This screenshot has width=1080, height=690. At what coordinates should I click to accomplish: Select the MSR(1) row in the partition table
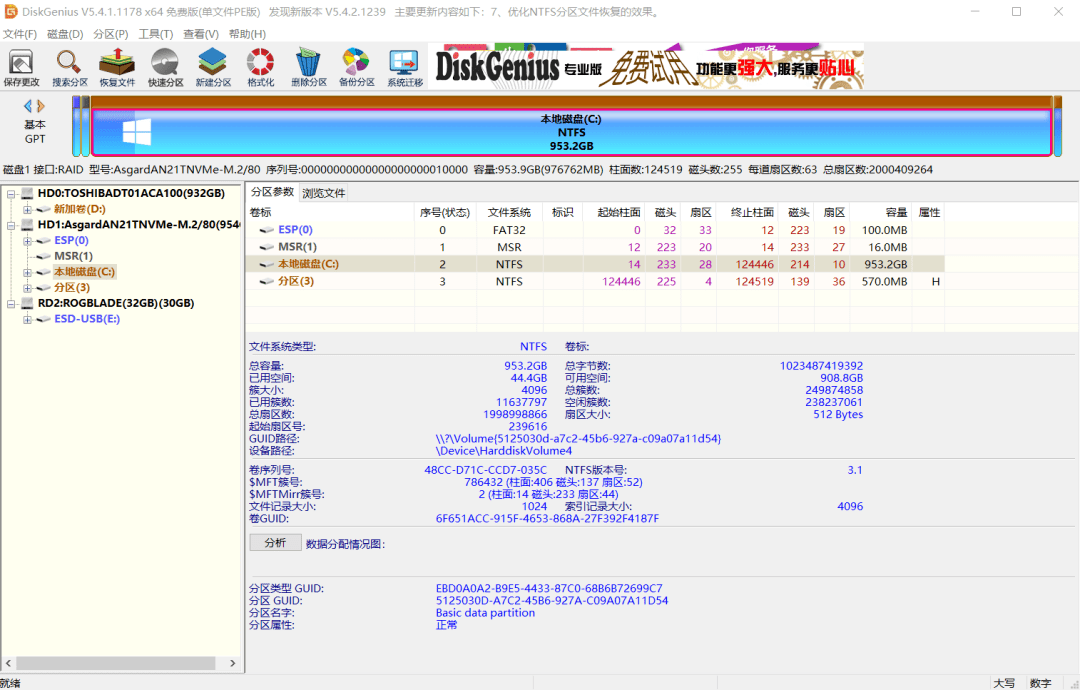pyautogui.click(x=594, y=247)
